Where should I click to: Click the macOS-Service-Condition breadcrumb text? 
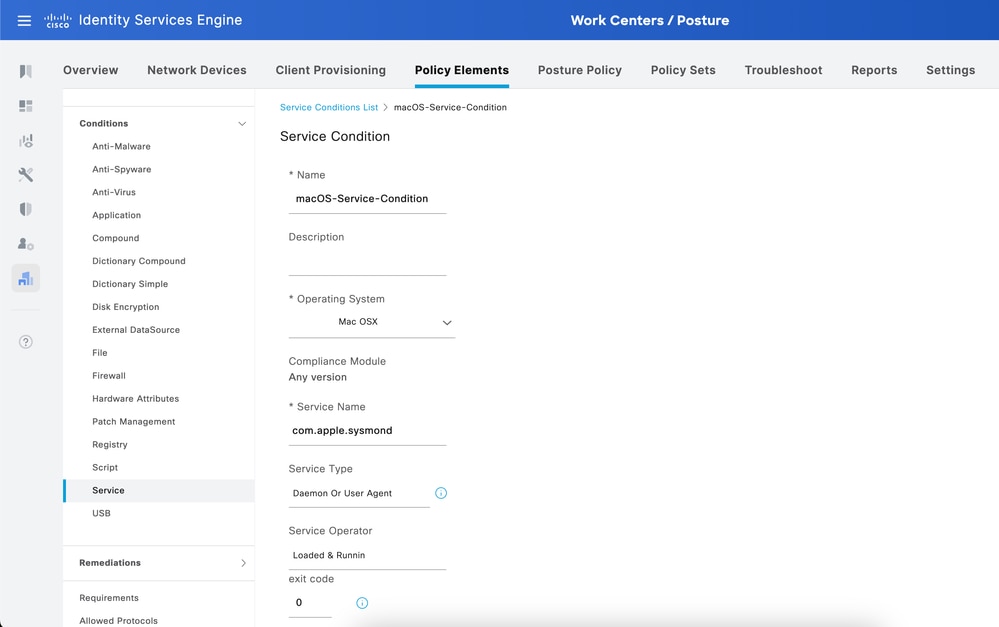click(450, 108)
